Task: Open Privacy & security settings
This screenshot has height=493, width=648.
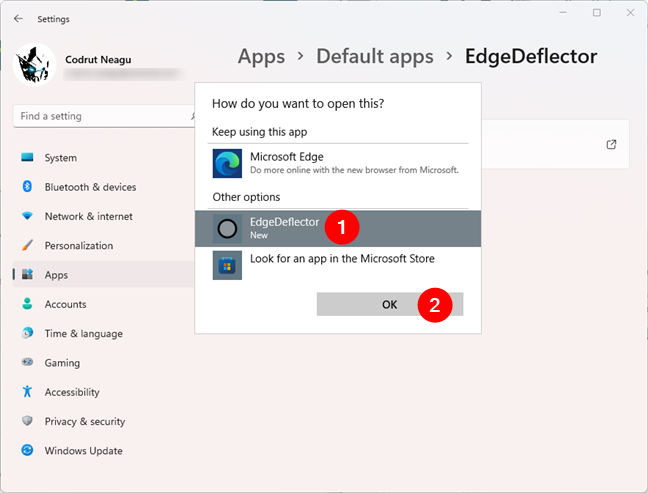Action: [103, 422]
